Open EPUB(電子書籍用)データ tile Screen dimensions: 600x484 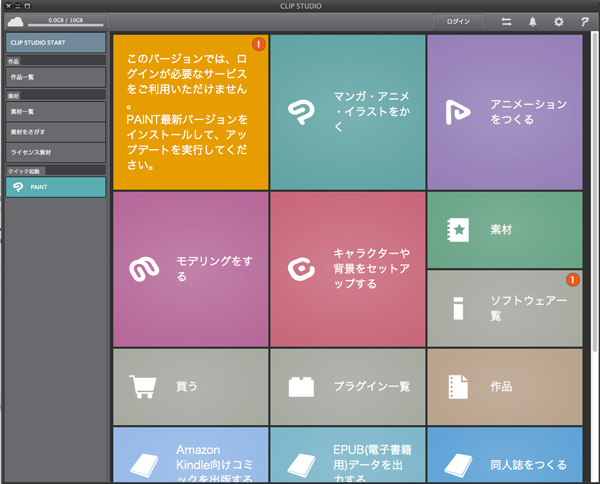(x=347, y=455)
